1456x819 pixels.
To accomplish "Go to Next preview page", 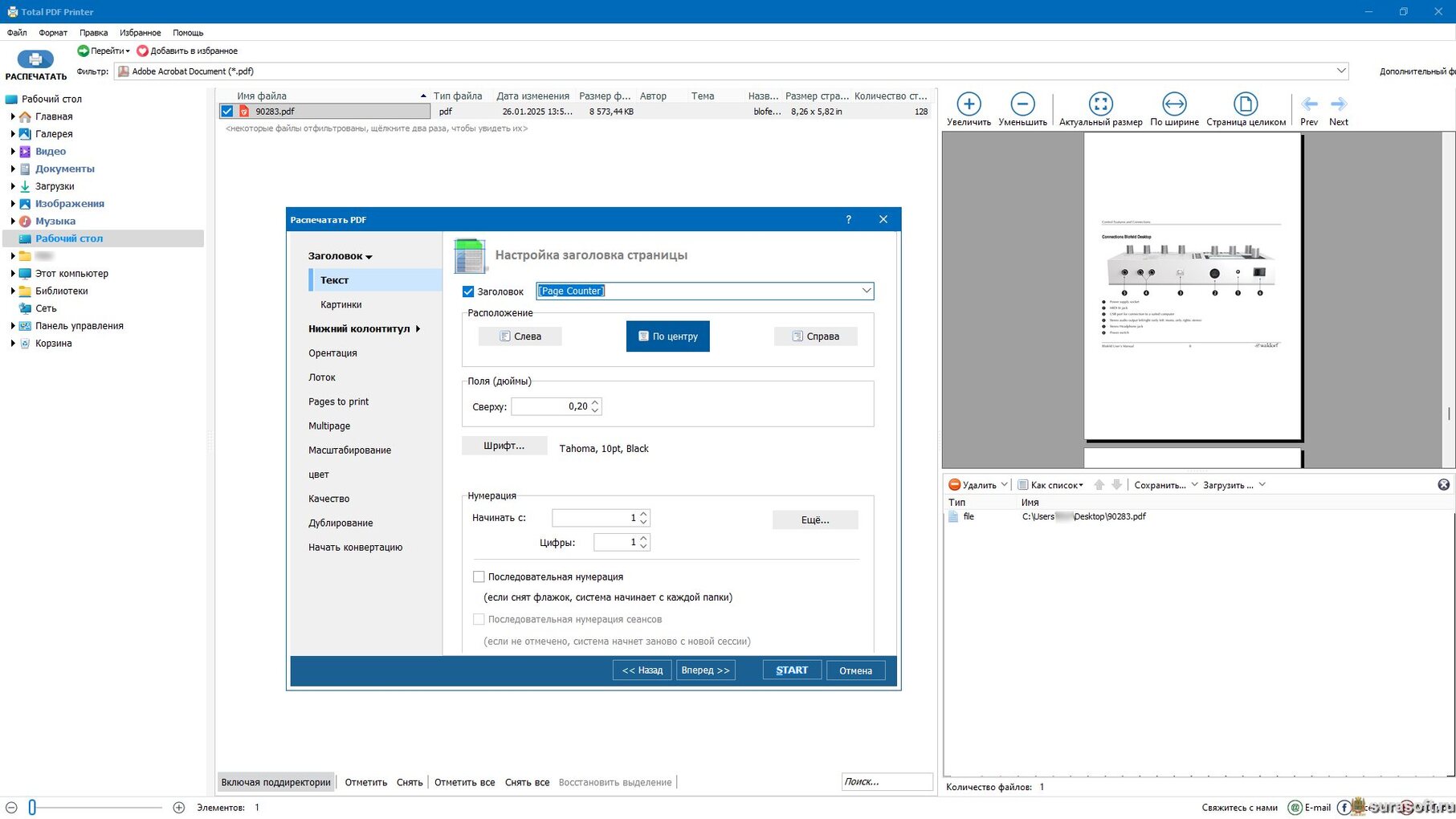I will click(x=1339, y=104).
